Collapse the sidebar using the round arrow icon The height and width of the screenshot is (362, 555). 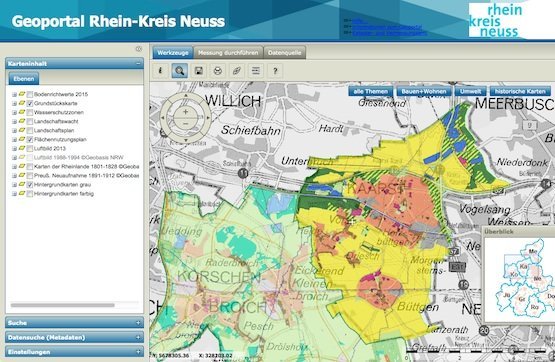tap(139, 49)
